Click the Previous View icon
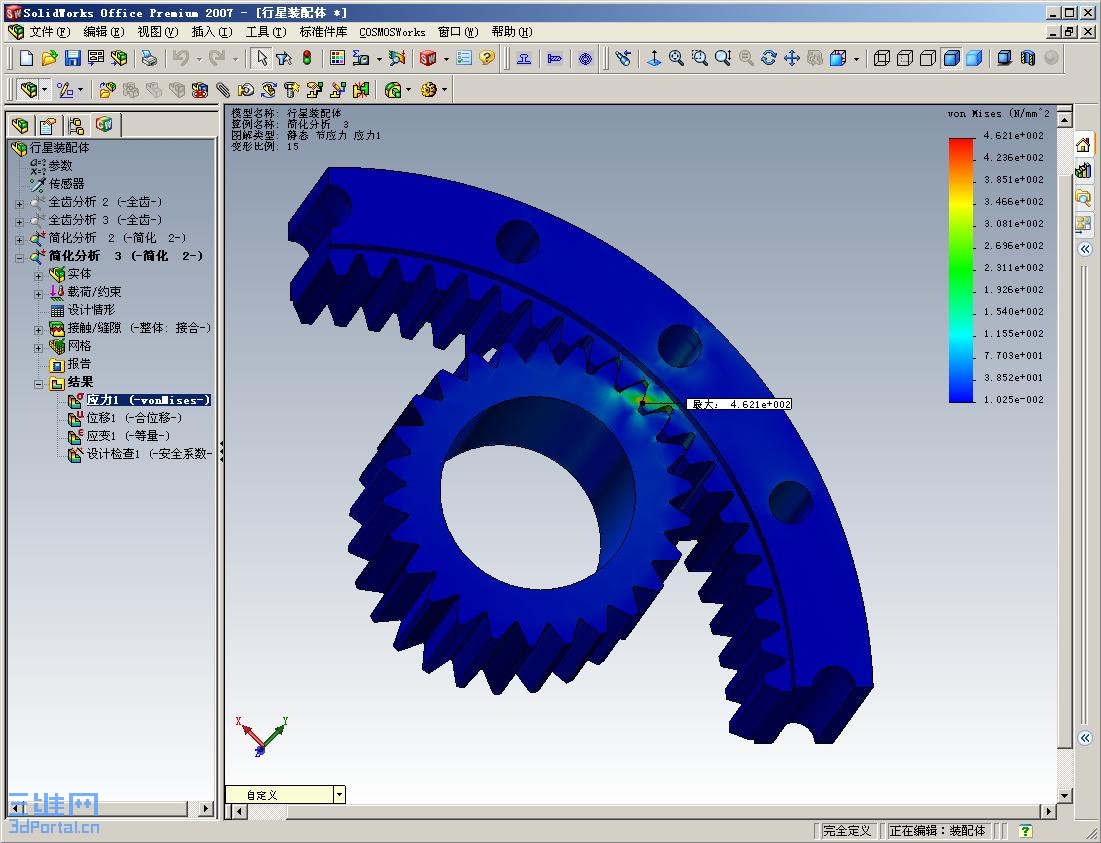The width and height of the screenshot is (1101, 843). coord(622,58)
